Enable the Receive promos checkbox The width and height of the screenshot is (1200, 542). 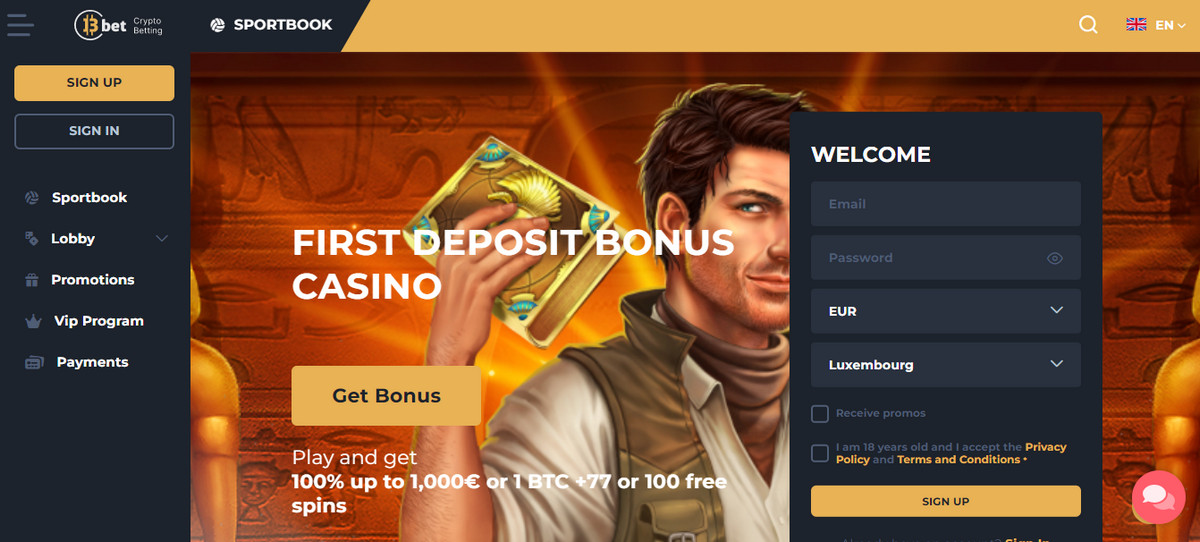pyautogui.click(x=820, y=413)
